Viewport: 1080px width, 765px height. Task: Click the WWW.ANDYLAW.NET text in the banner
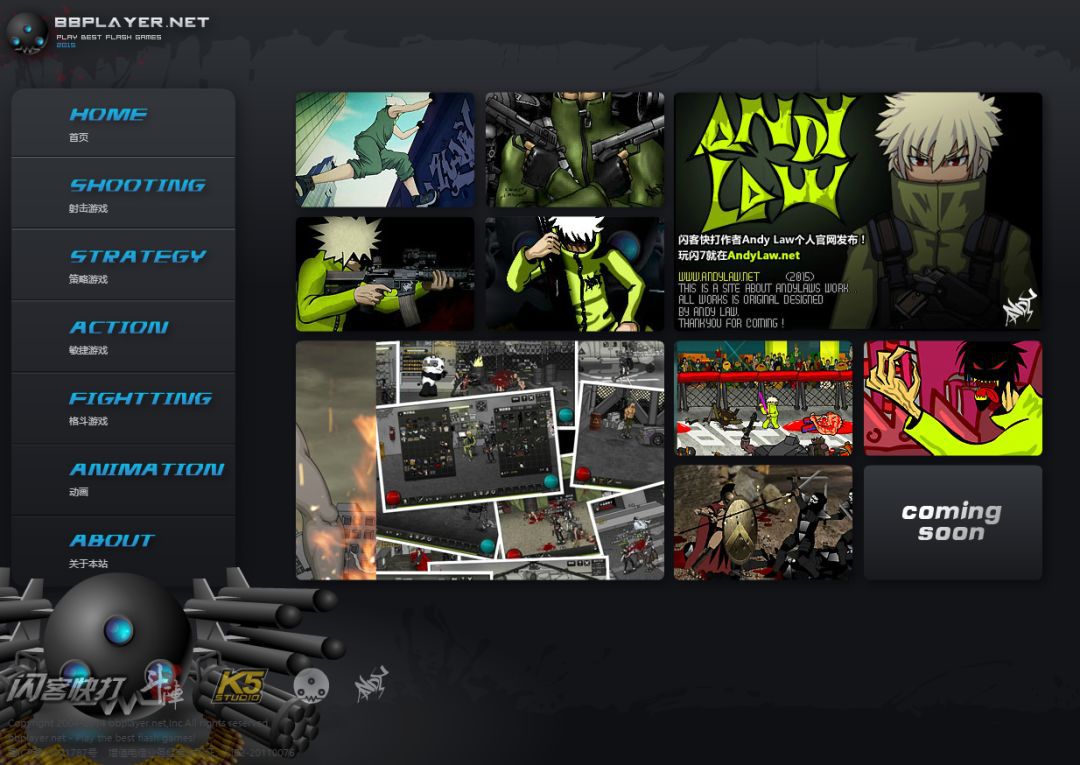click(x=718, y=276)
